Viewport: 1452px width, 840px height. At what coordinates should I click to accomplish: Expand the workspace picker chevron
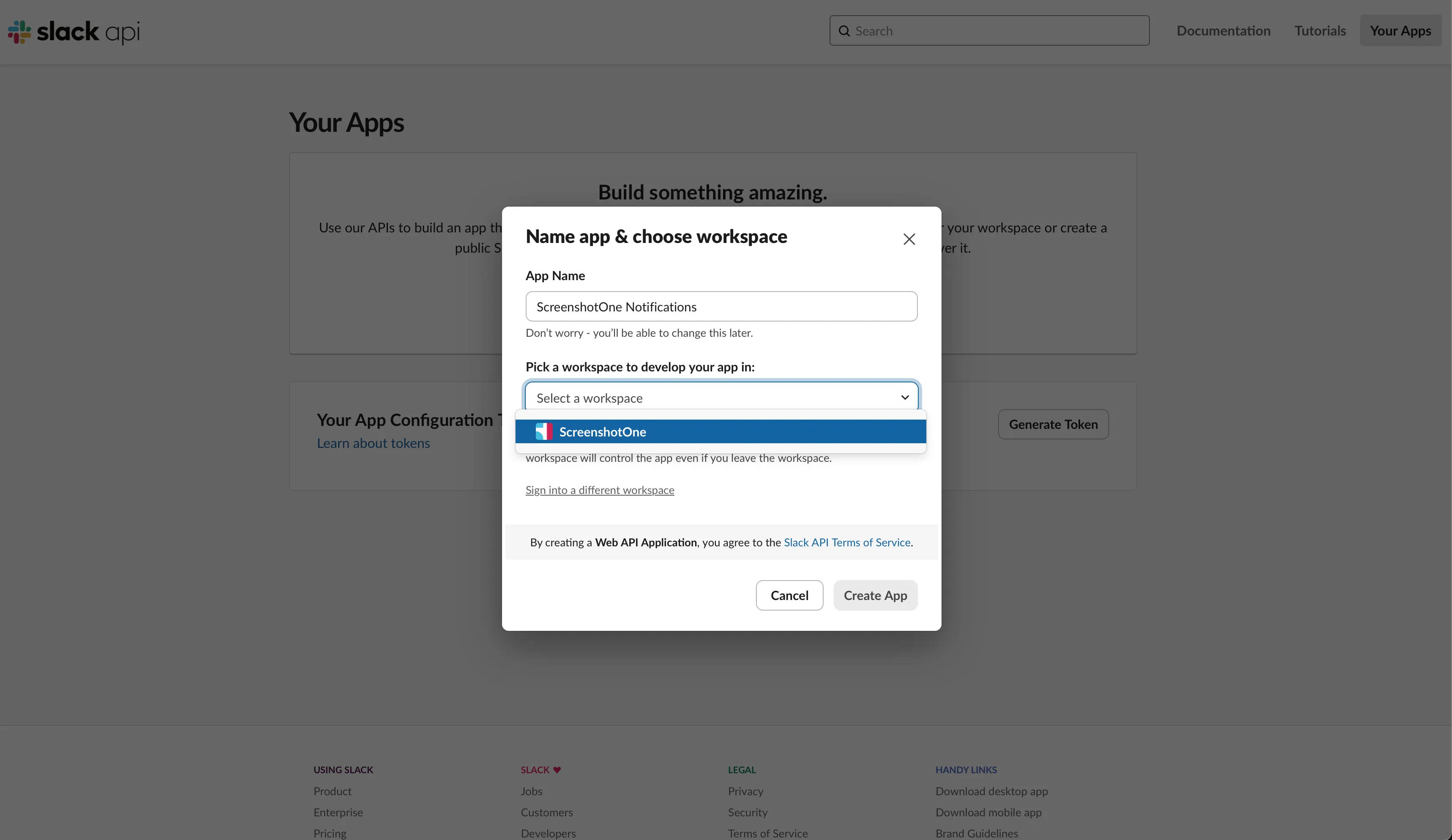click(905, 398)
